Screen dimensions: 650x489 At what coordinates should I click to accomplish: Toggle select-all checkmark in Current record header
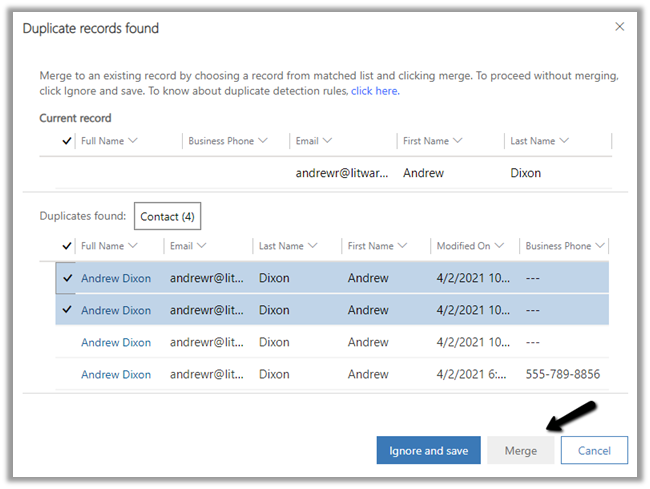click(x=67, y=141)
